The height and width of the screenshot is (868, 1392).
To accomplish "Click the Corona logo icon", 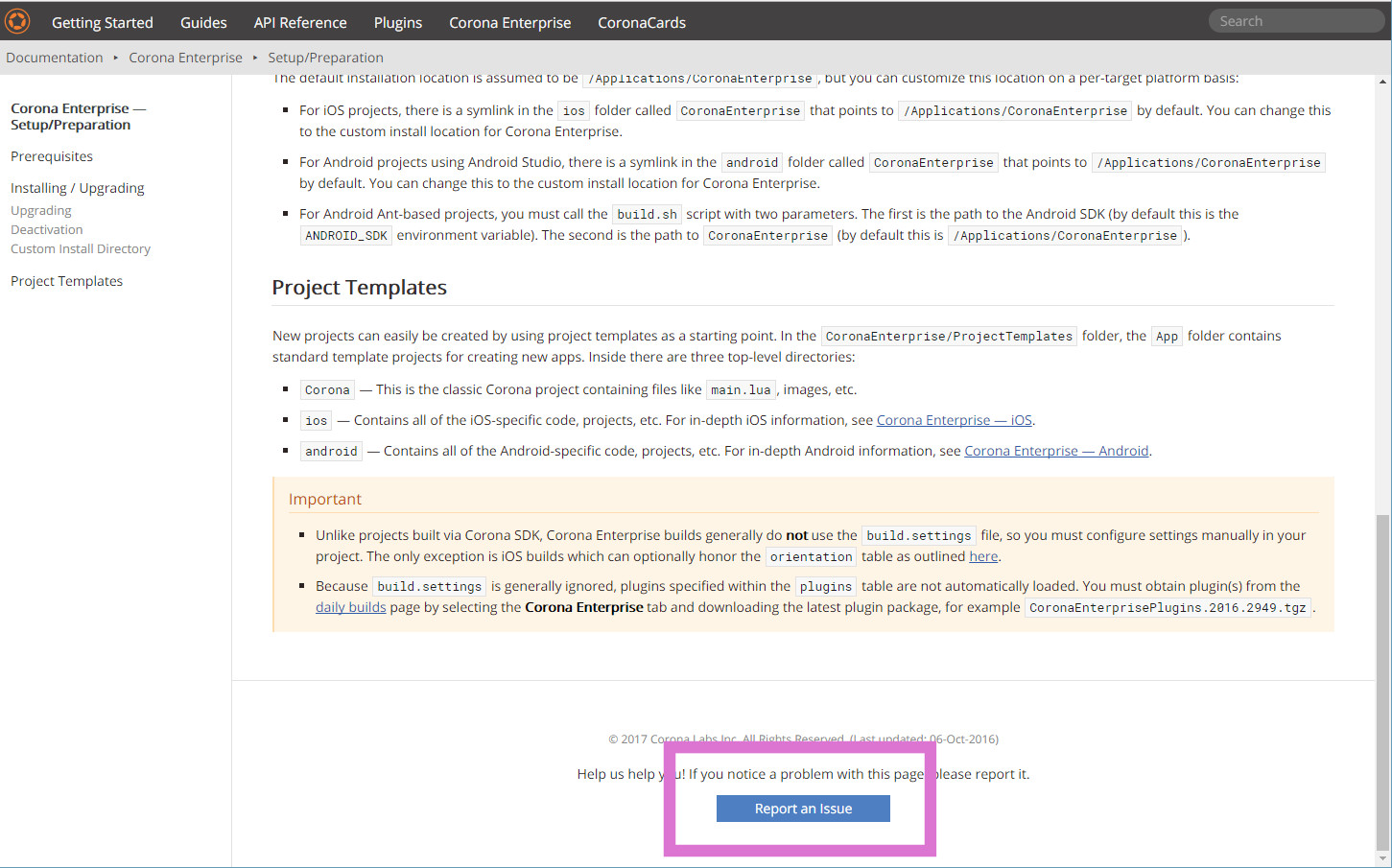I will point(17,21).
